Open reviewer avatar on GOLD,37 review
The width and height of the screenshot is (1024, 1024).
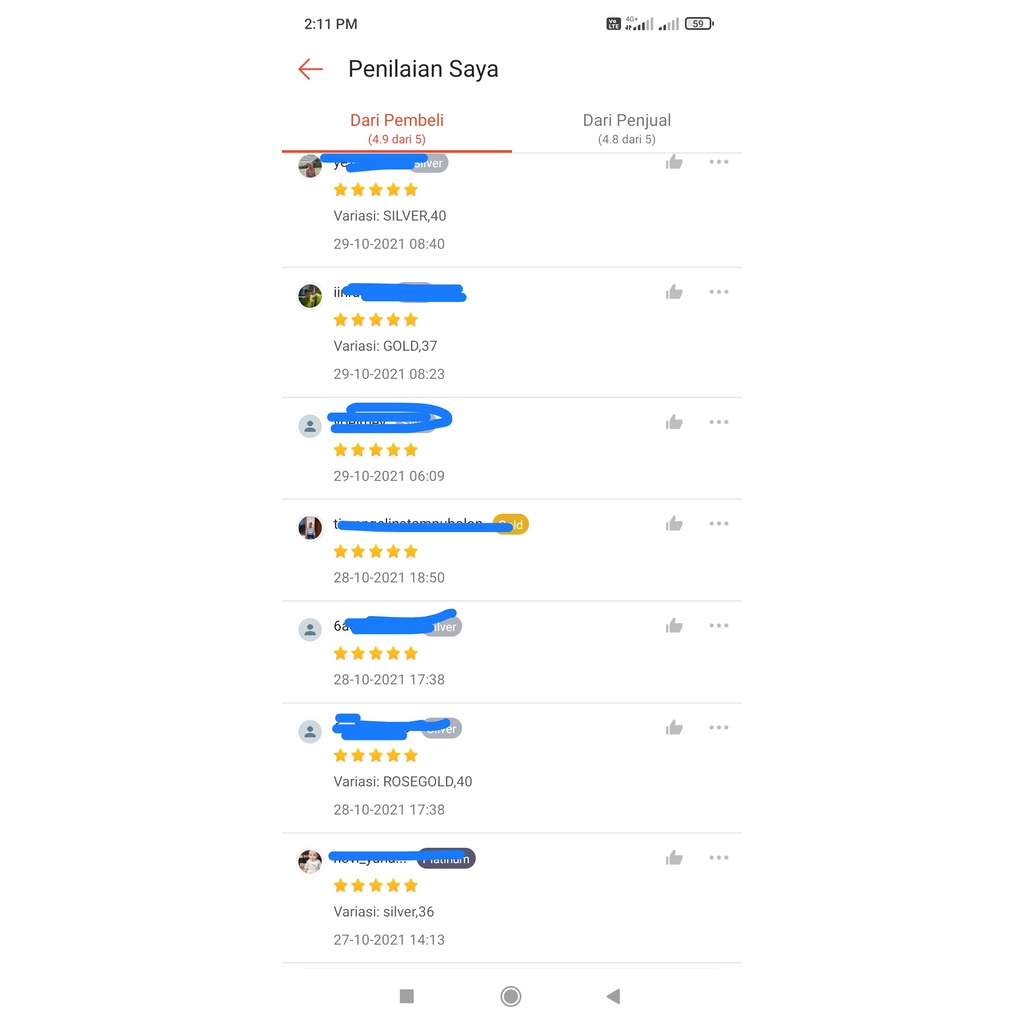pyautogui.click(x=310, y=296)
